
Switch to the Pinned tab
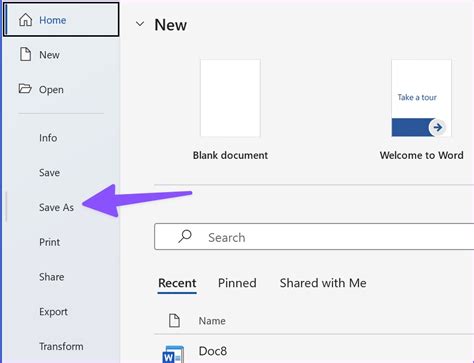[x=237, y=283]
